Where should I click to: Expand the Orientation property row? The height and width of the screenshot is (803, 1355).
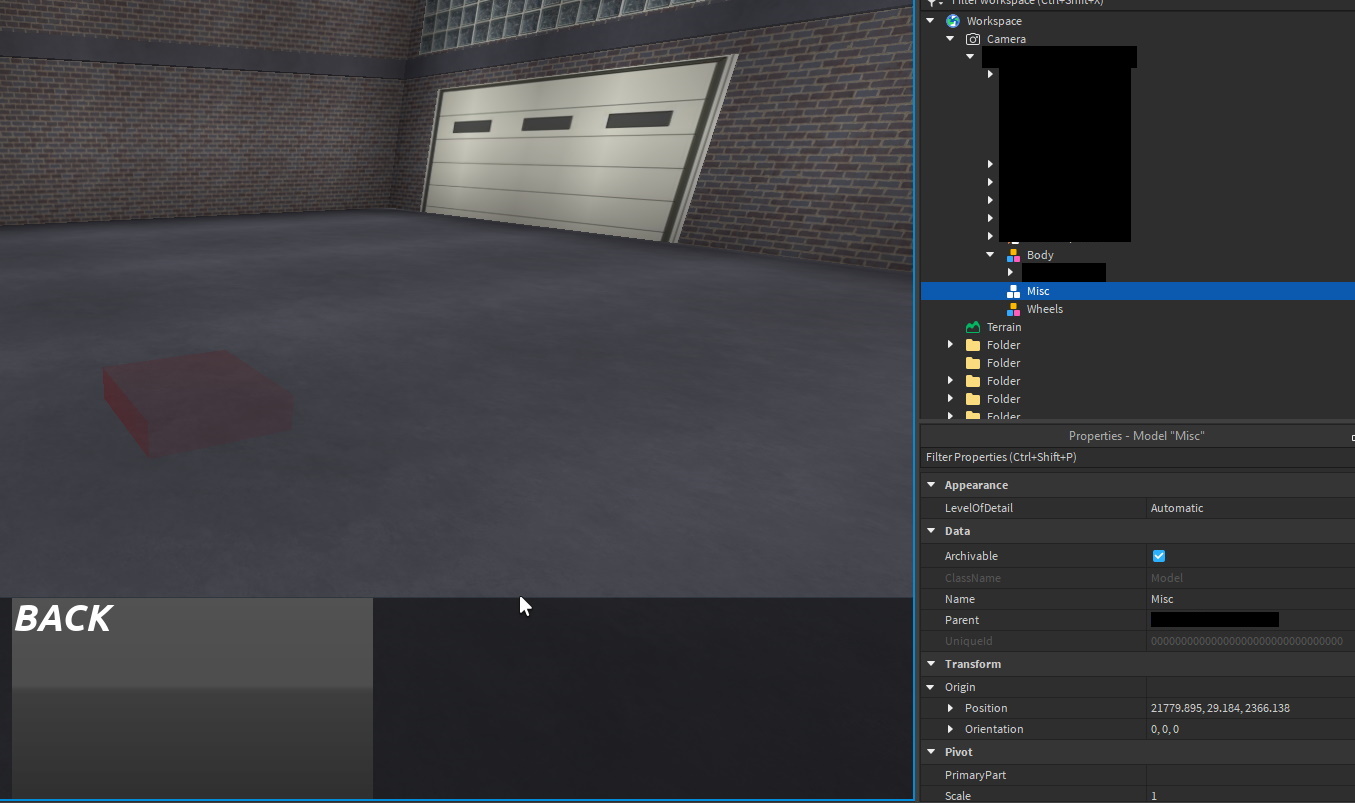951,729
